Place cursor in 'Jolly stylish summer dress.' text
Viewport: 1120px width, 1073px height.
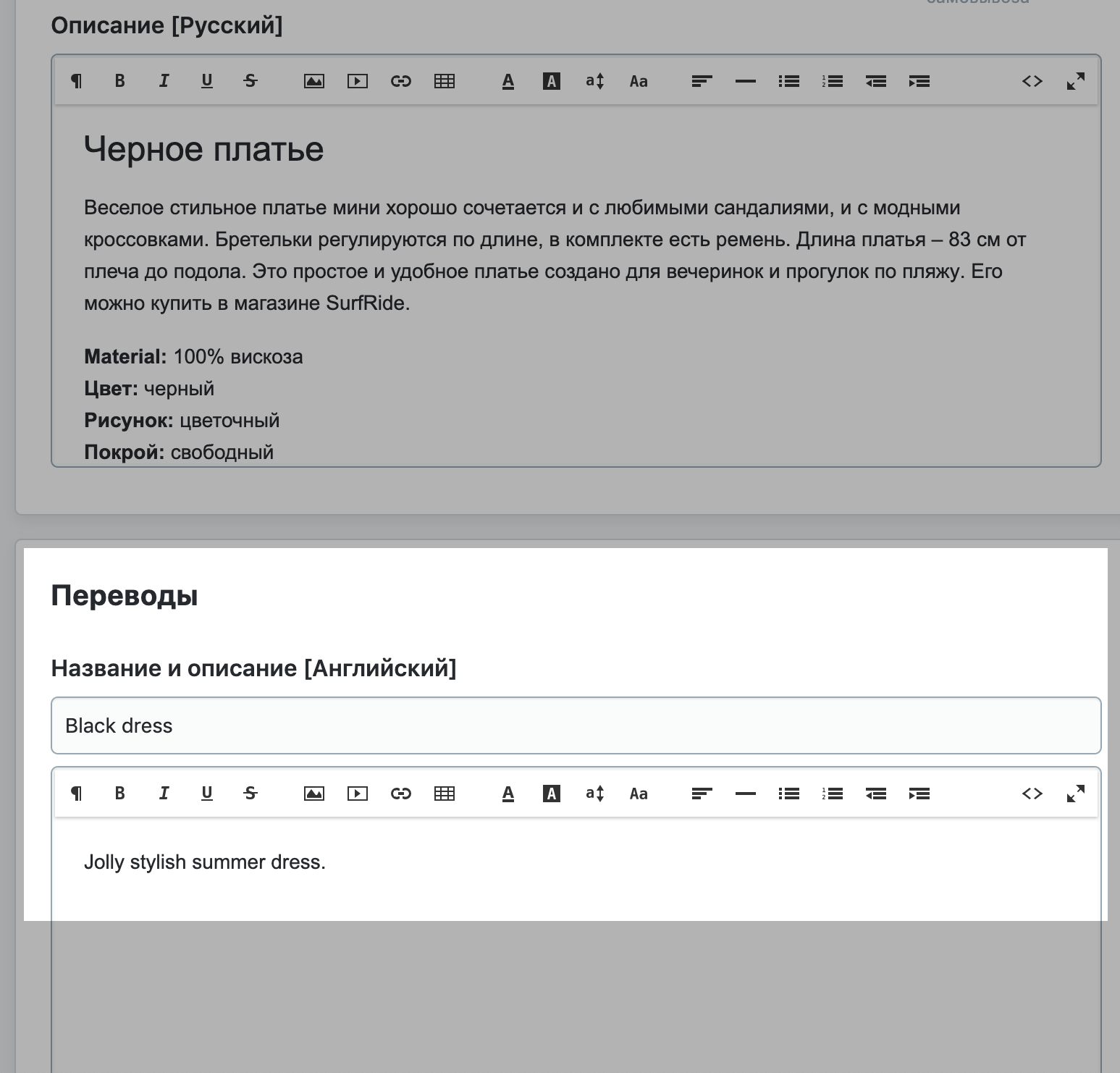205,862
